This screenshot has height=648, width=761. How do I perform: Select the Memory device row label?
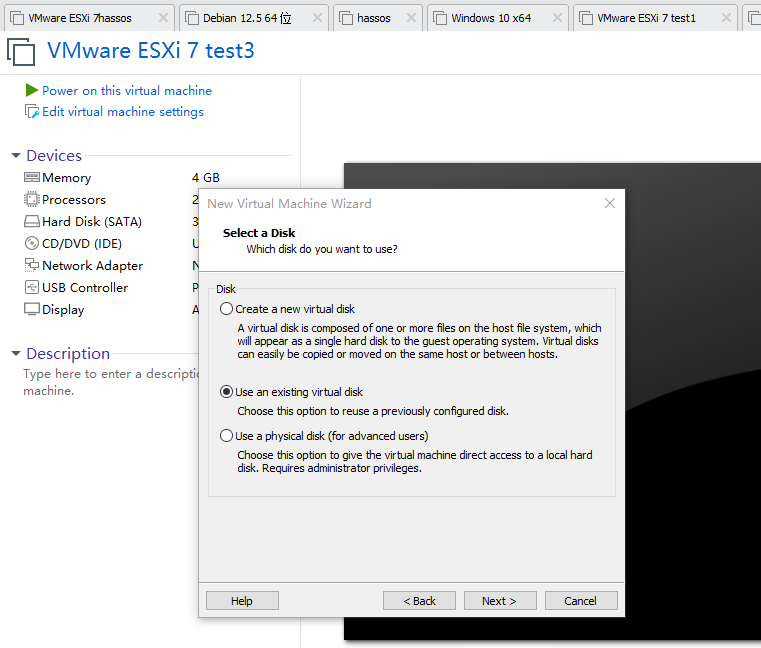[x=66, y=178]
